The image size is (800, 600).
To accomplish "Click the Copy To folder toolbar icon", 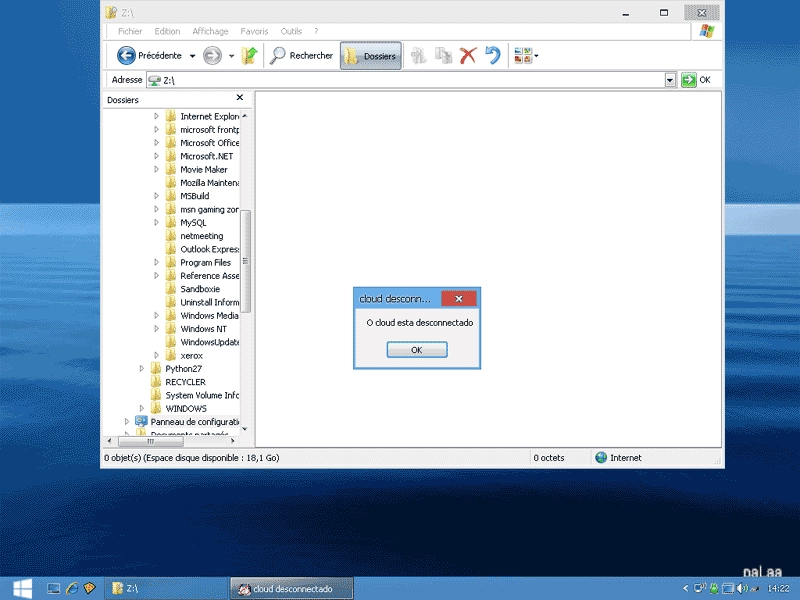I will point(443,56).
